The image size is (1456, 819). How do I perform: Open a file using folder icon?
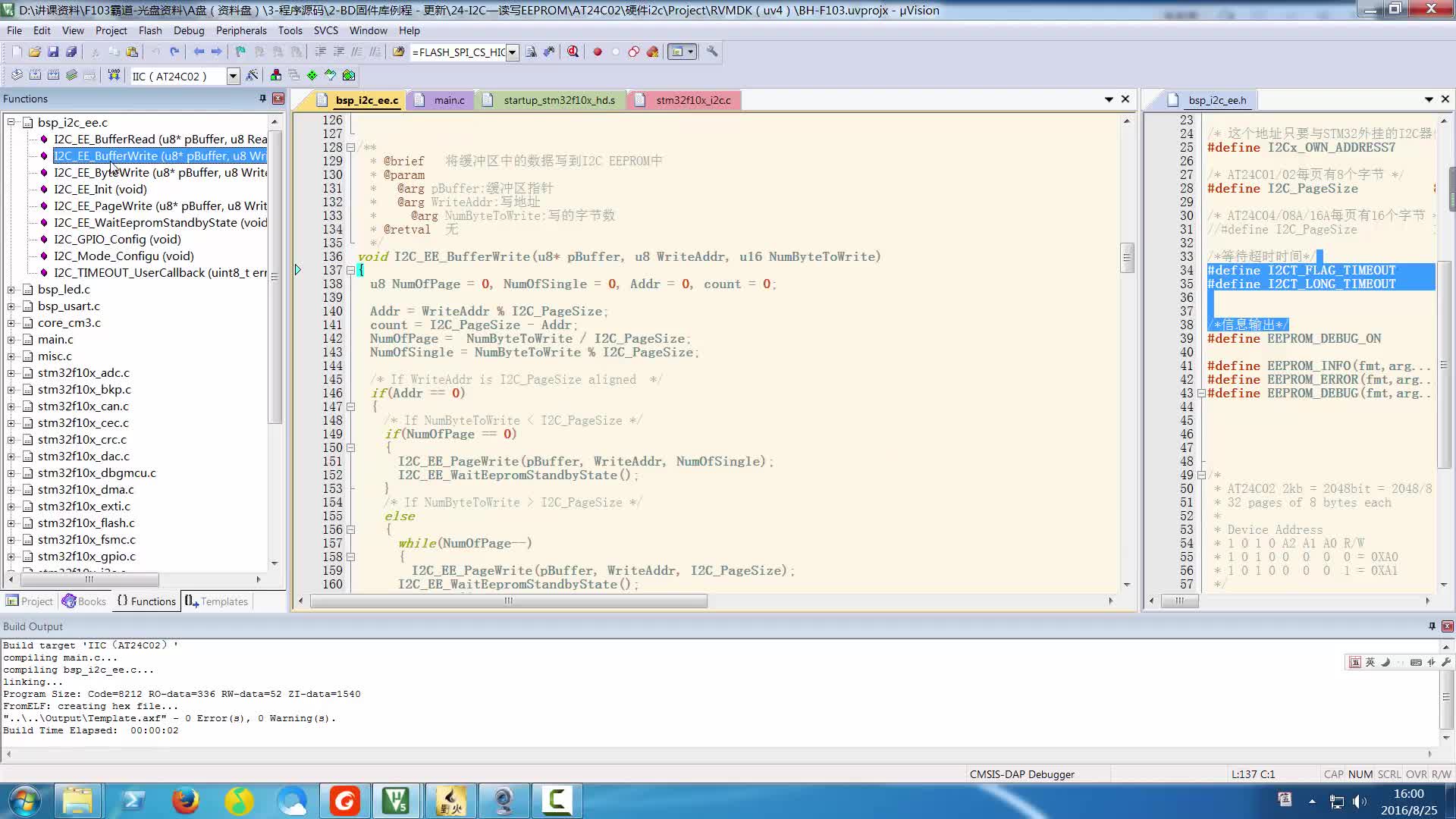(x=35, y=52)
